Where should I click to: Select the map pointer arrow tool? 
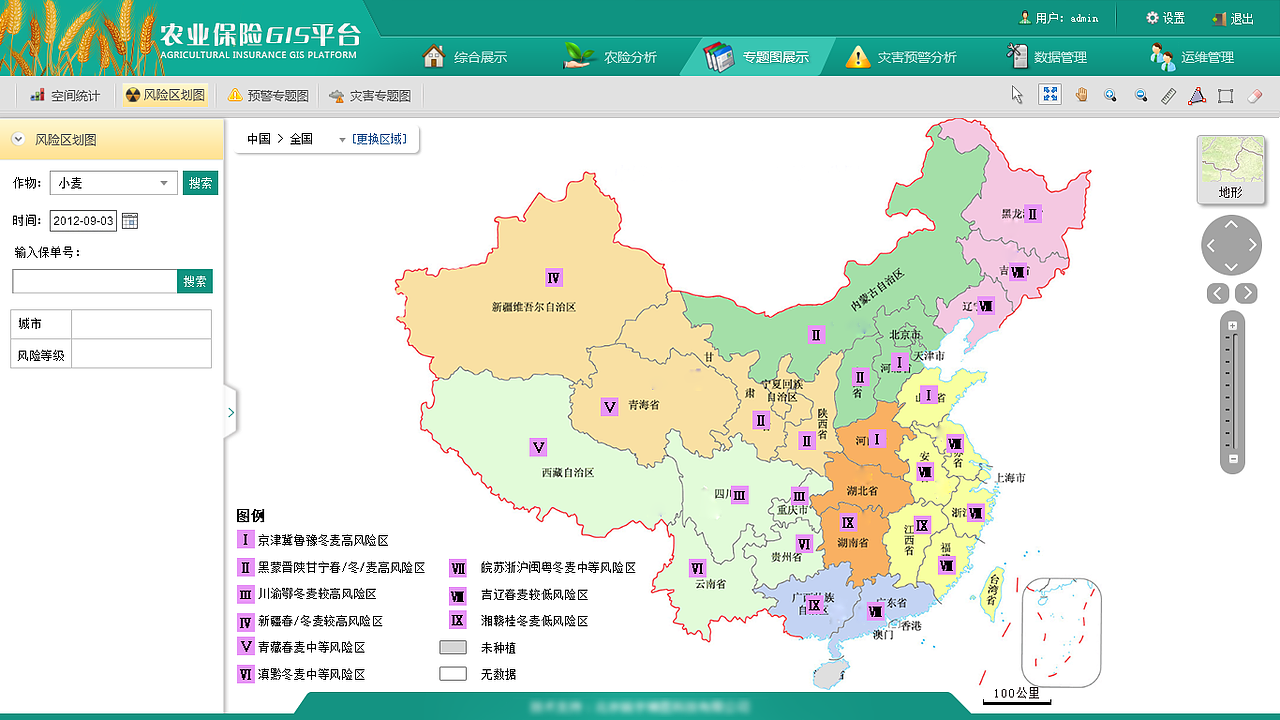[x=1015, y=94]
